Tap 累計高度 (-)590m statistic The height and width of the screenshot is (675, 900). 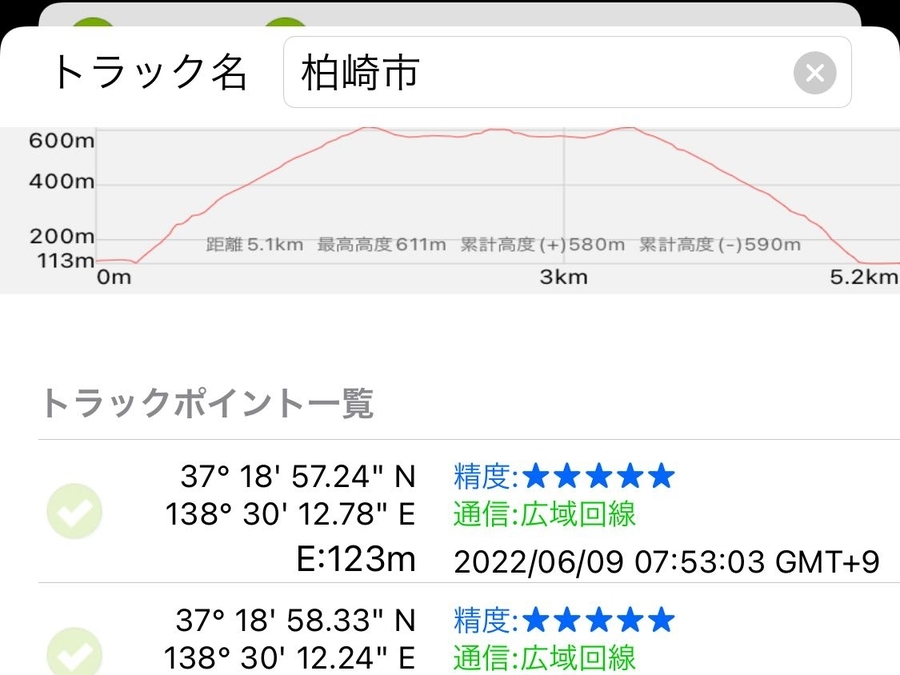720,245
